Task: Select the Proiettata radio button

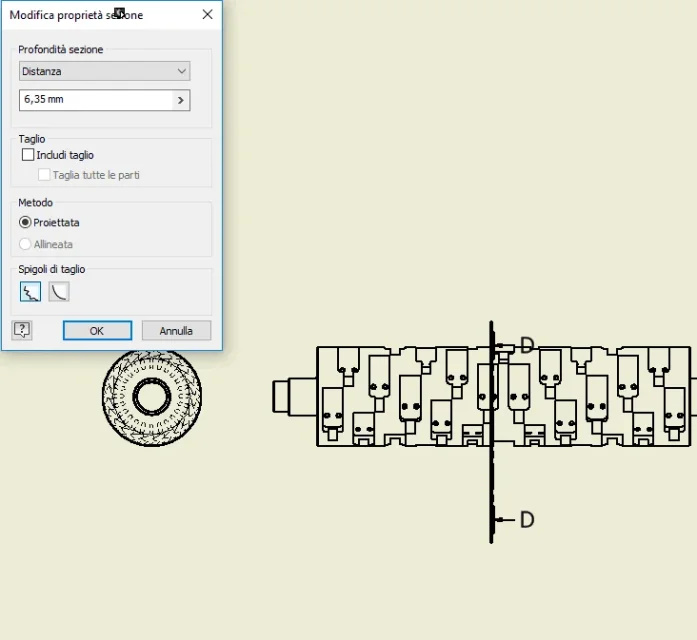Action: pyautogui.click(x=25, y=222)
